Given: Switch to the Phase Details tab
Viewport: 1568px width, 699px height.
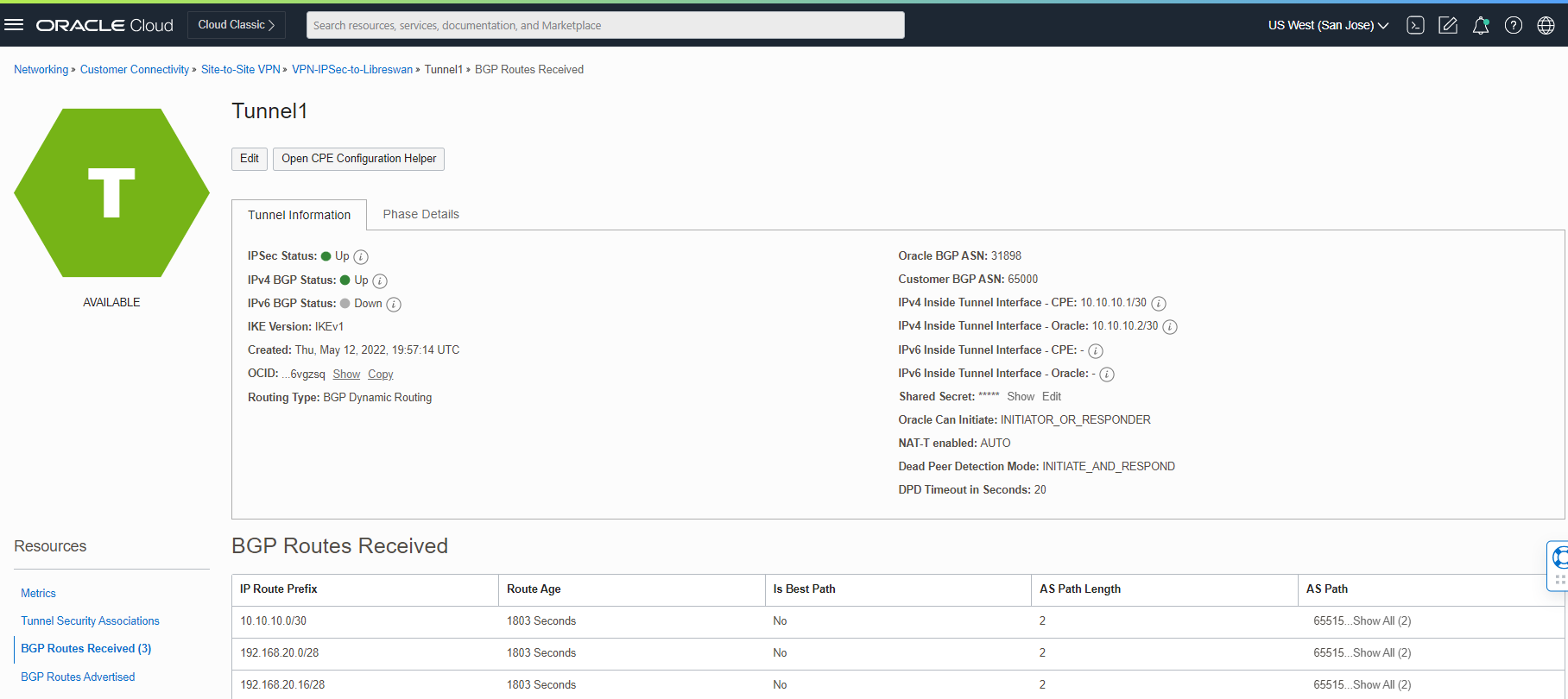Looking at the screenshot, I should point(420,214).
